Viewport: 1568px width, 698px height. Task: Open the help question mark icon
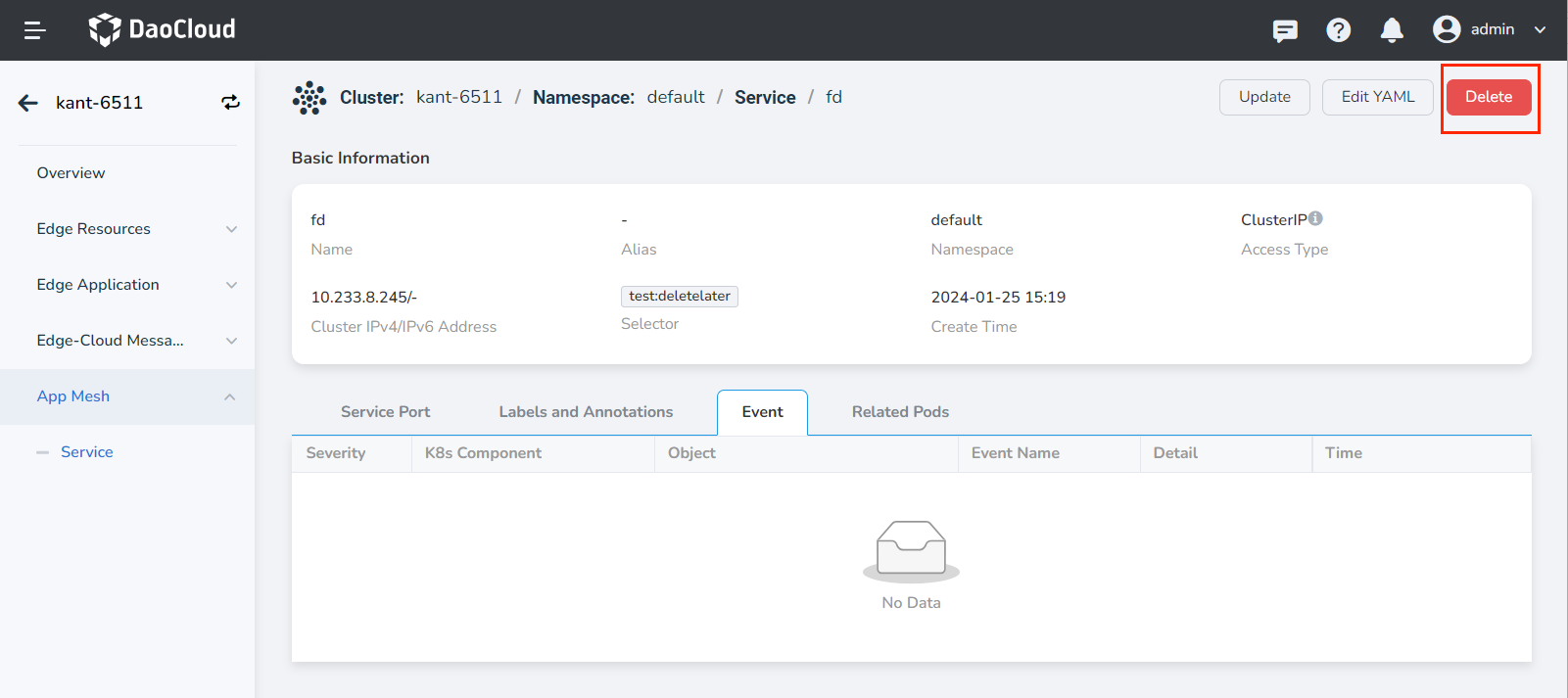pos(1338,30)
